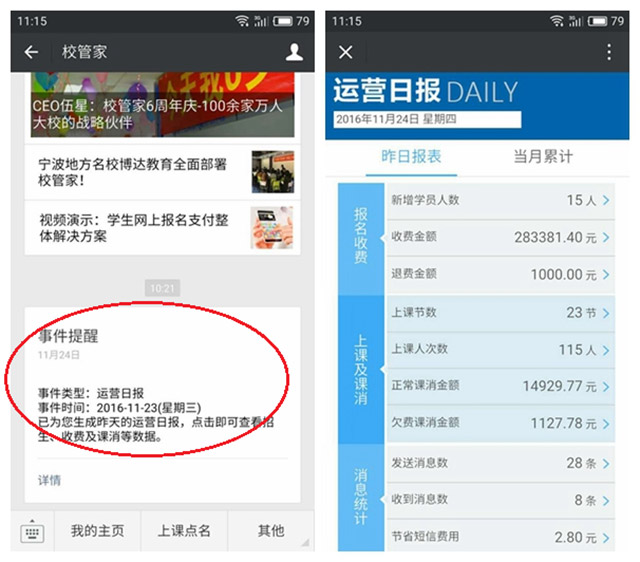Expand 收费金额 row chevron
Image resolution: width=640 pixels, height=562 pixels.
pos(605,237)
